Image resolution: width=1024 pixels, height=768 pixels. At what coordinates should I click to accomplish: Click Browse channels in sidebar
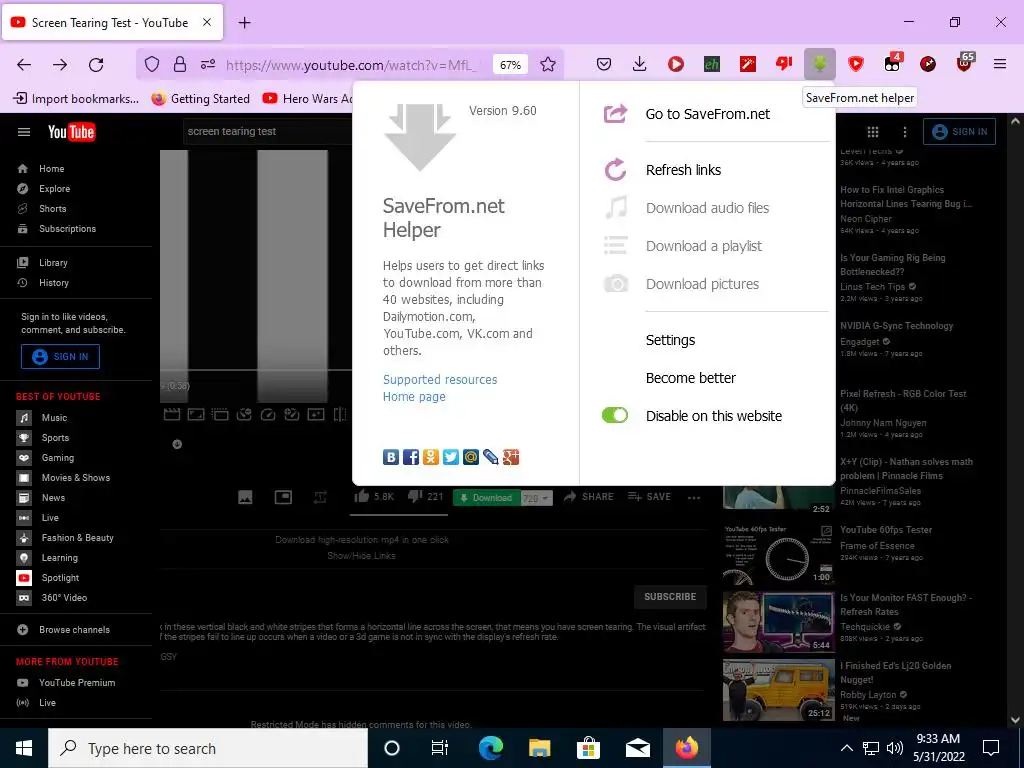tap(76, 630)
